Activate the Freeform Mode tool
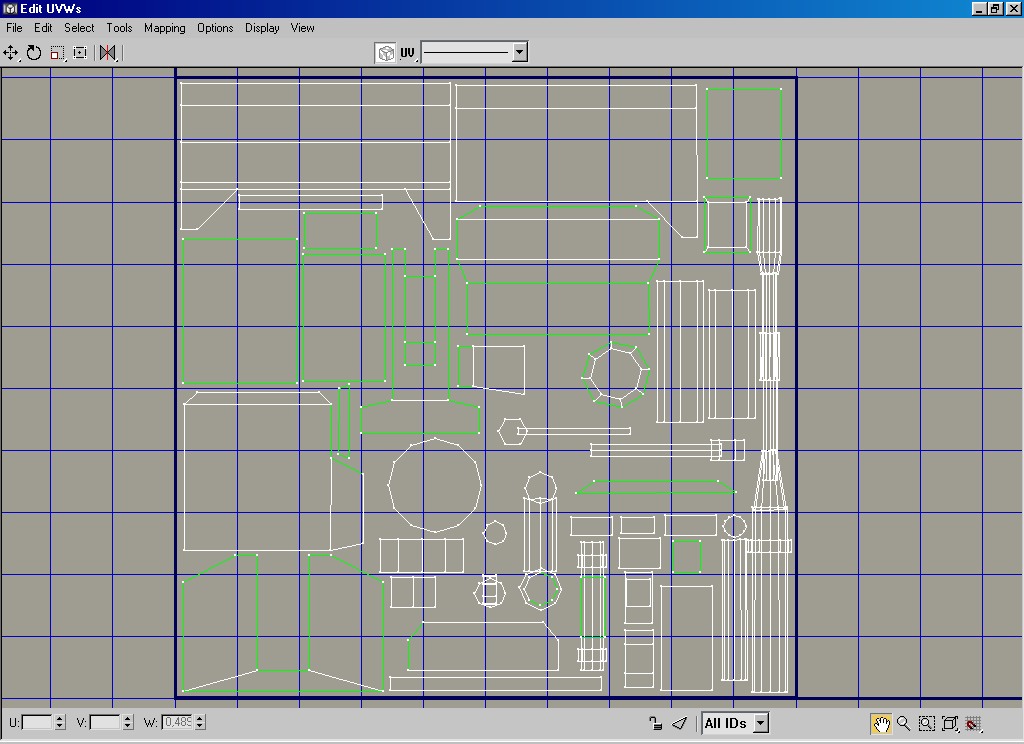1024x744 pixels. (x=80, y=53)
